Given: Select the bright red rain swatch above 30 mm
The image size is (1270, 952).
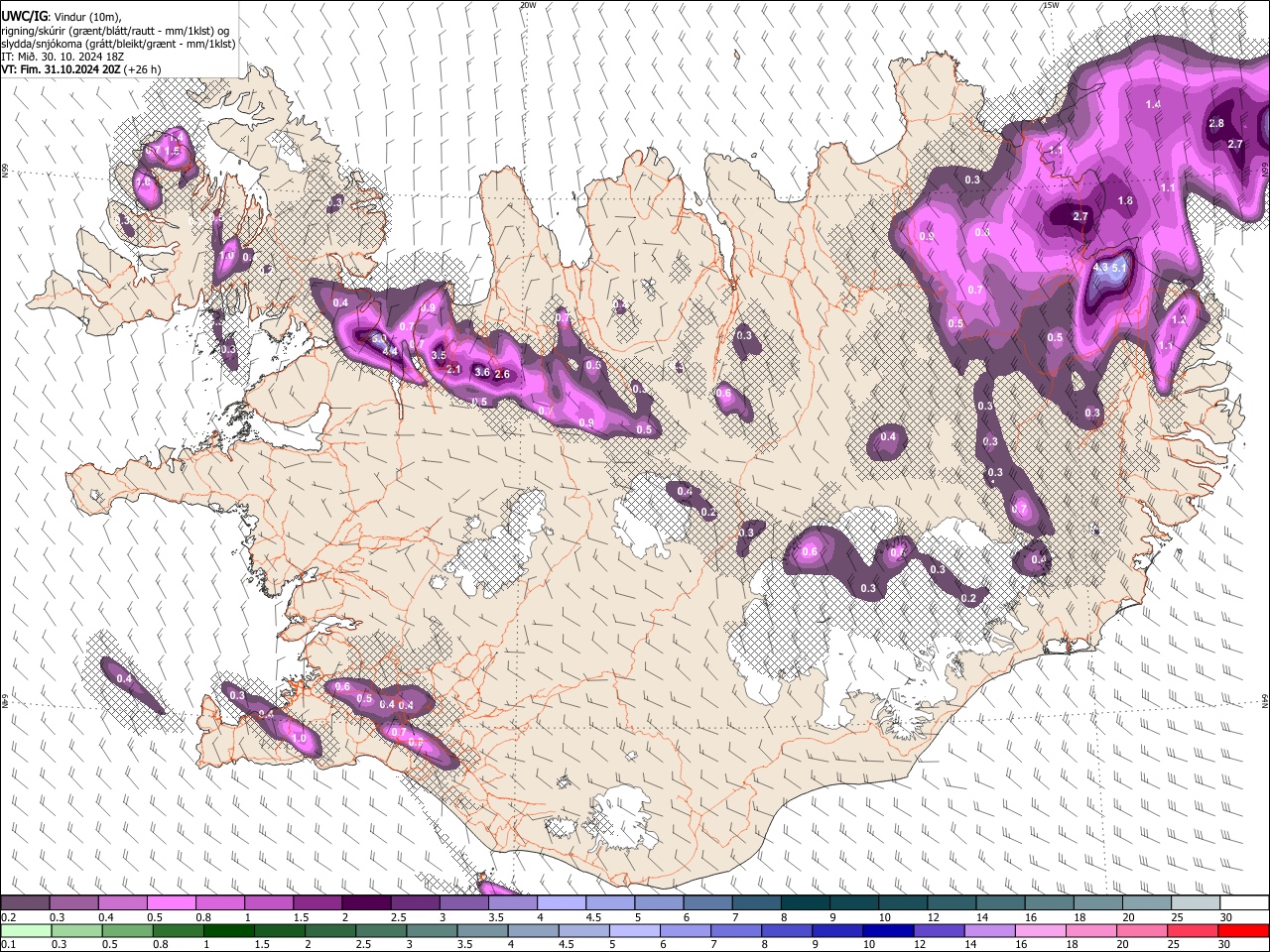Looking at the screenshot, I should [x=1243, y=930].
